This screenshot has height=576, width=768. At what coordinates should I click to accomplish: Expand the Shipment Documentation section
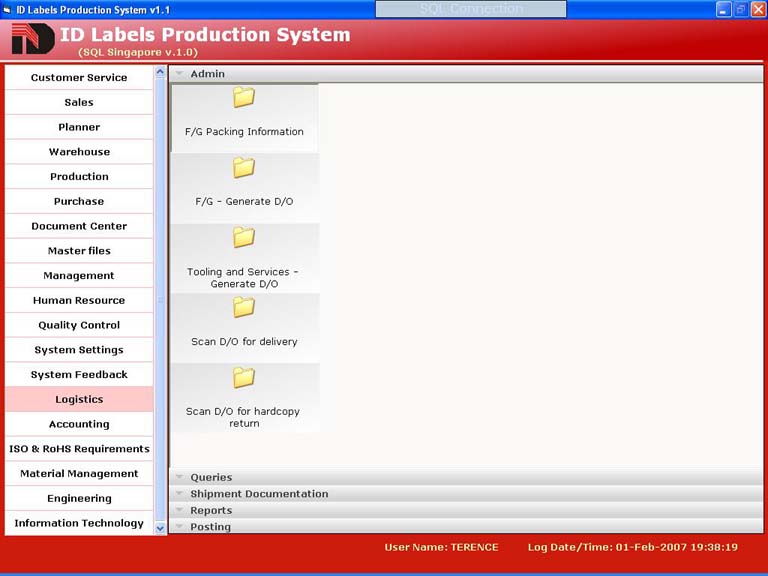click(x=259, y=494)
